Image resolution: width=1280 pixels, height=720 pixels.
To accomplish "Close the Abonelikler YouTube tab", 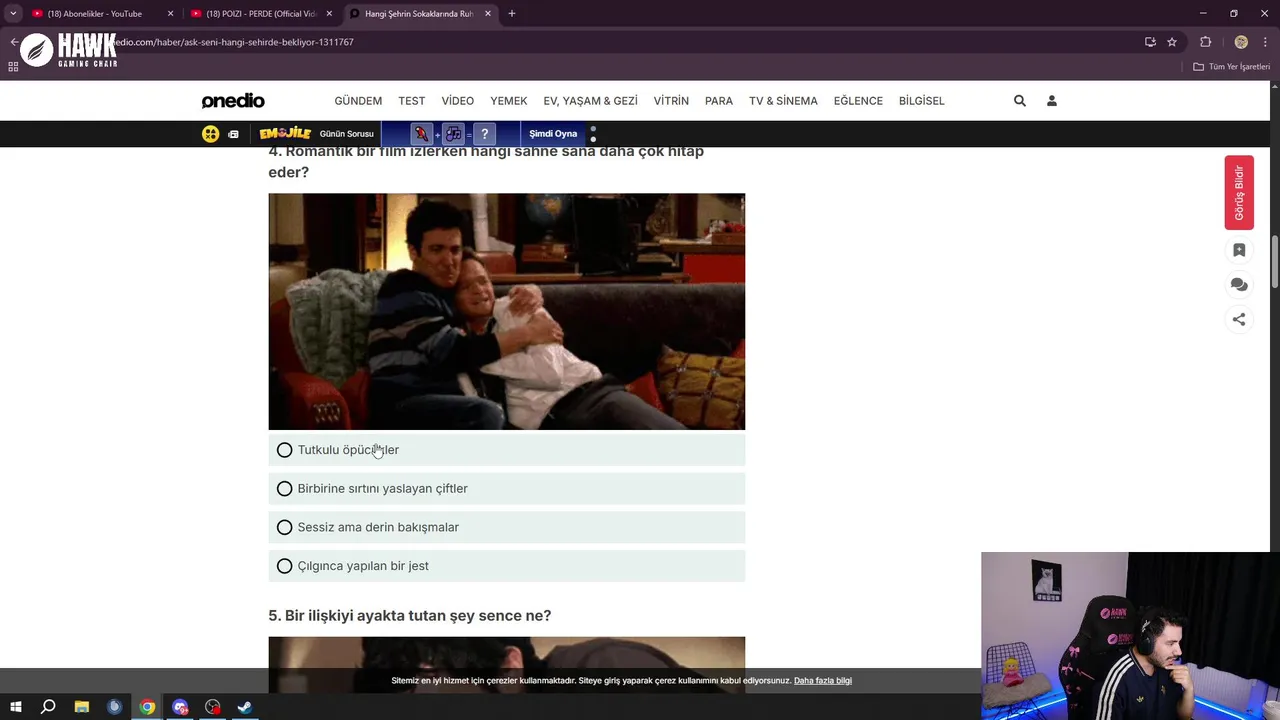I will (x=170, y=14).
